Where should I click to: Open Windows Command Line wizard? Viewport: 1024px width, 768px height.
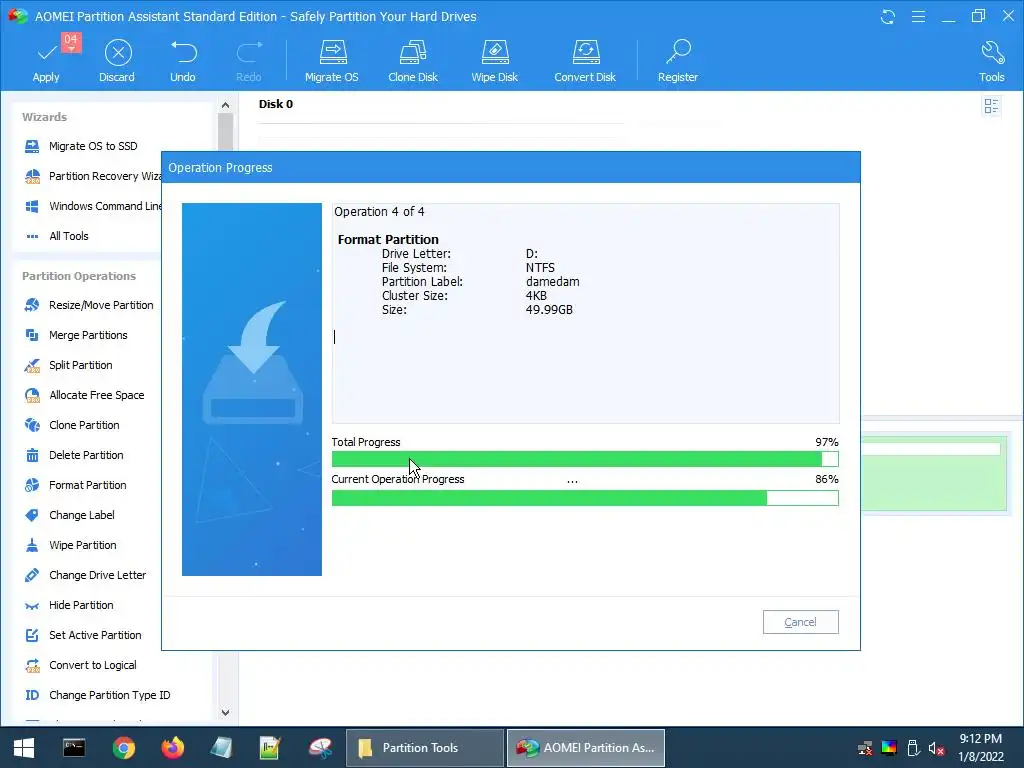[x=92, y=206]
